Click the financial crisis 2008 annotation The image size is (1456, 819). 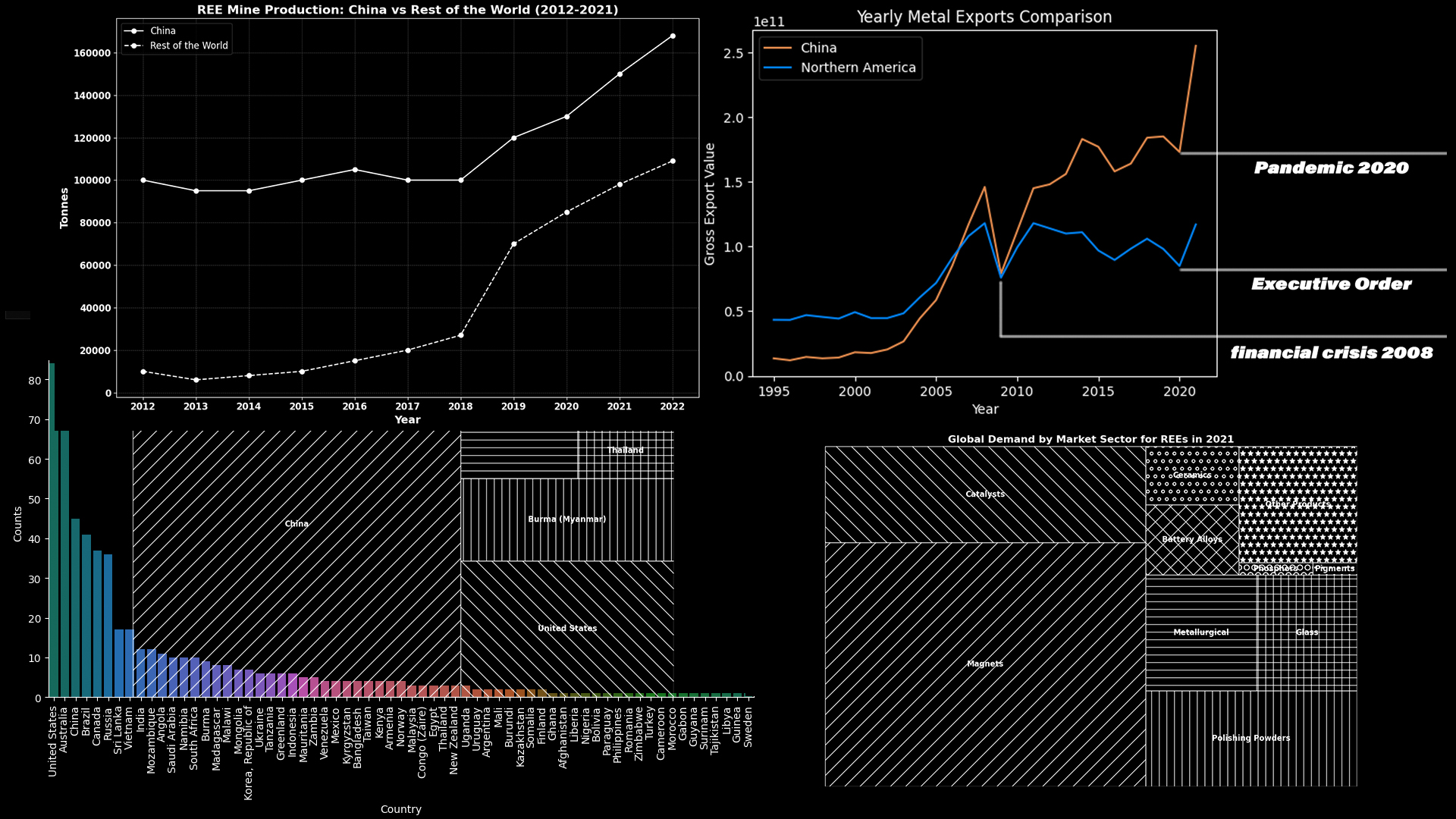click(1332, 353)
